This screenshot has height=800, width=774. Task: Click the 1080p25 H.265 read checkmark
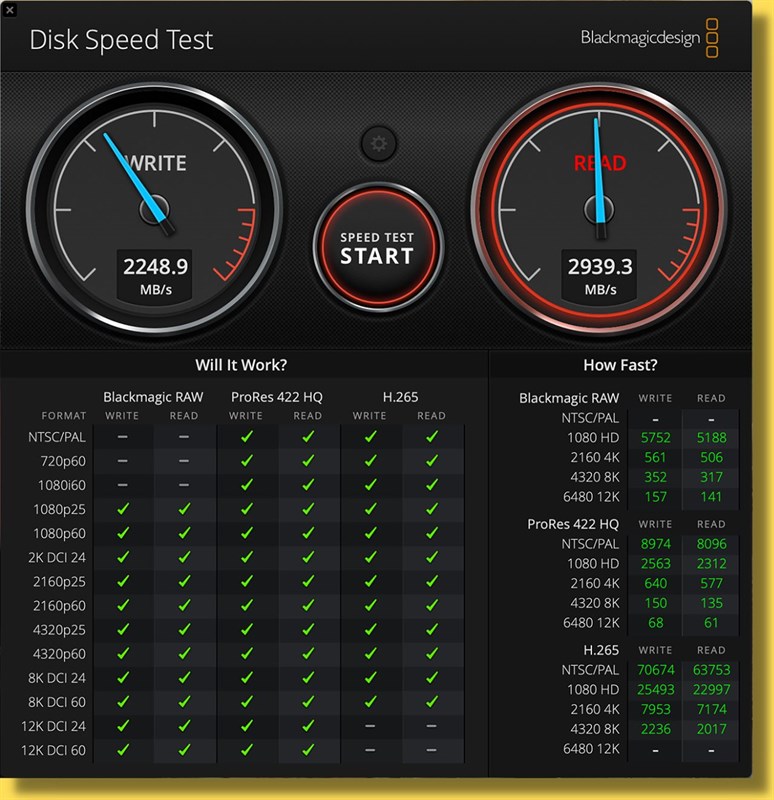click(431, 509)
